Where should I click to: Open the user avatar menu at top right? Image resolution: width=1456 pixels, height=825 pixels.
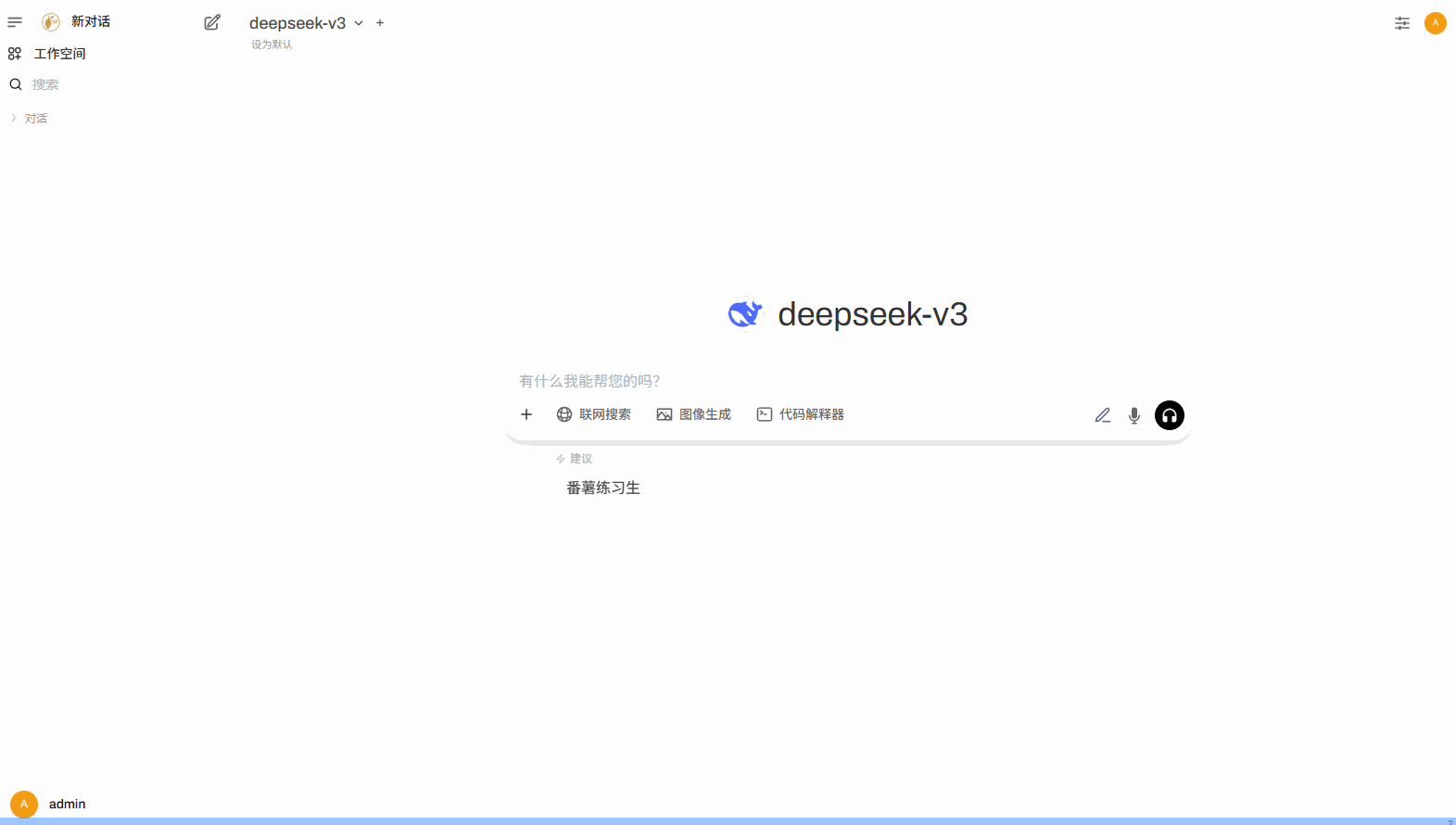click(x=1436, y=23)
